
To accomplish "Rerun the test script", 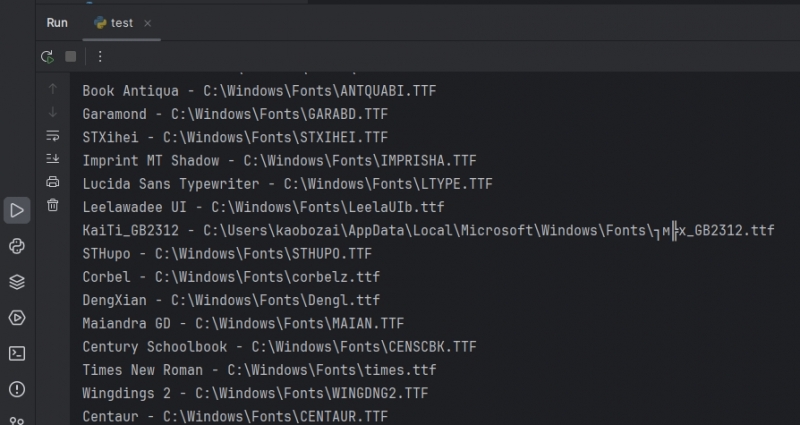I will [x=47, y=57].
